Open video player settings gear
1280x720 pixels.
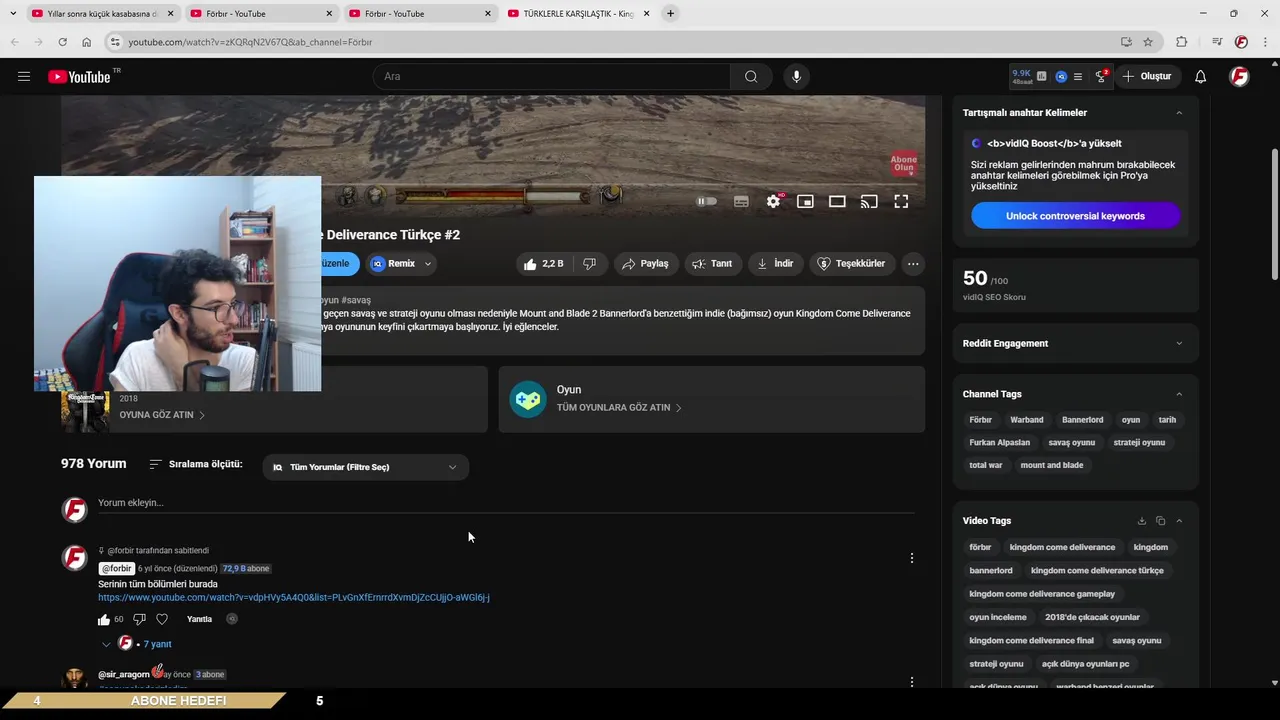[x=773, y=201]
